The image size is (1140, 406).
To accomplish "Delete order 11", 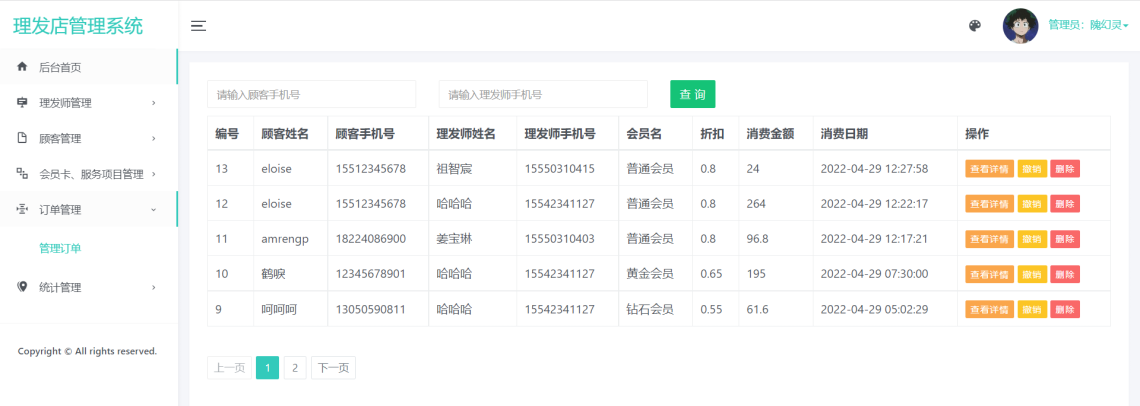I will tap(1064, 239).
